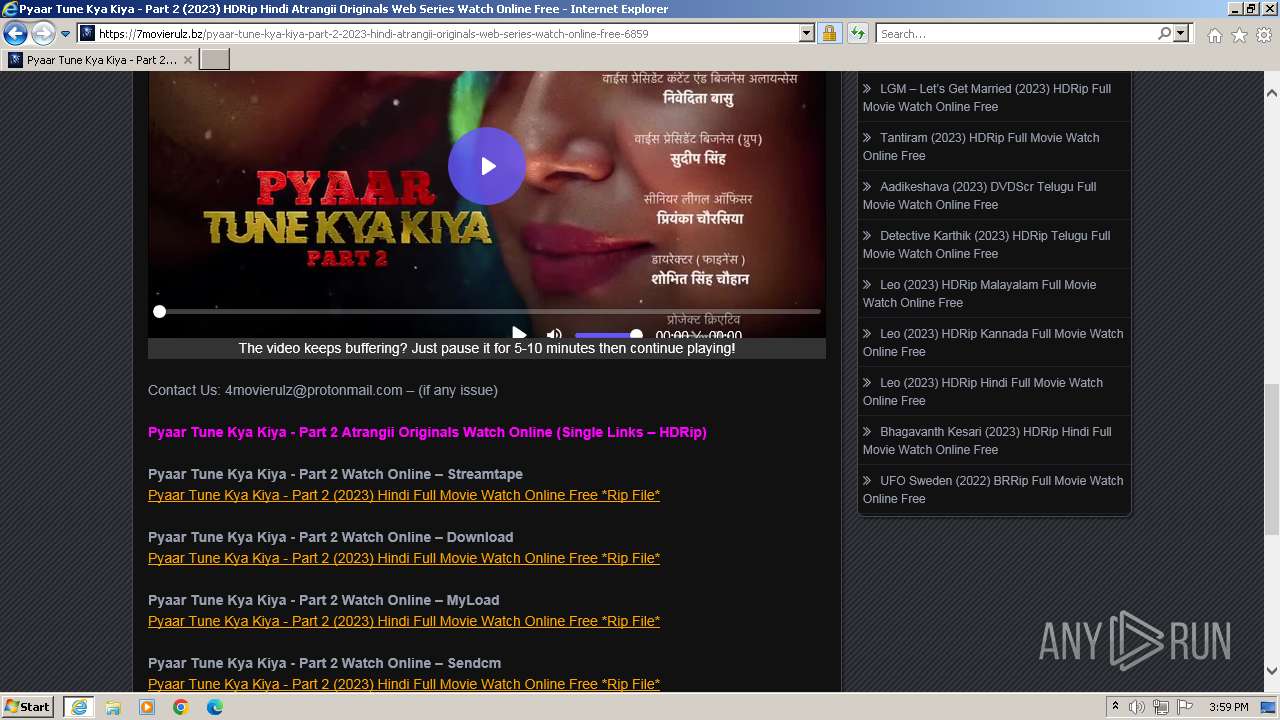Click the IE Search box
1280x720 pixels.
point(1015,33)
